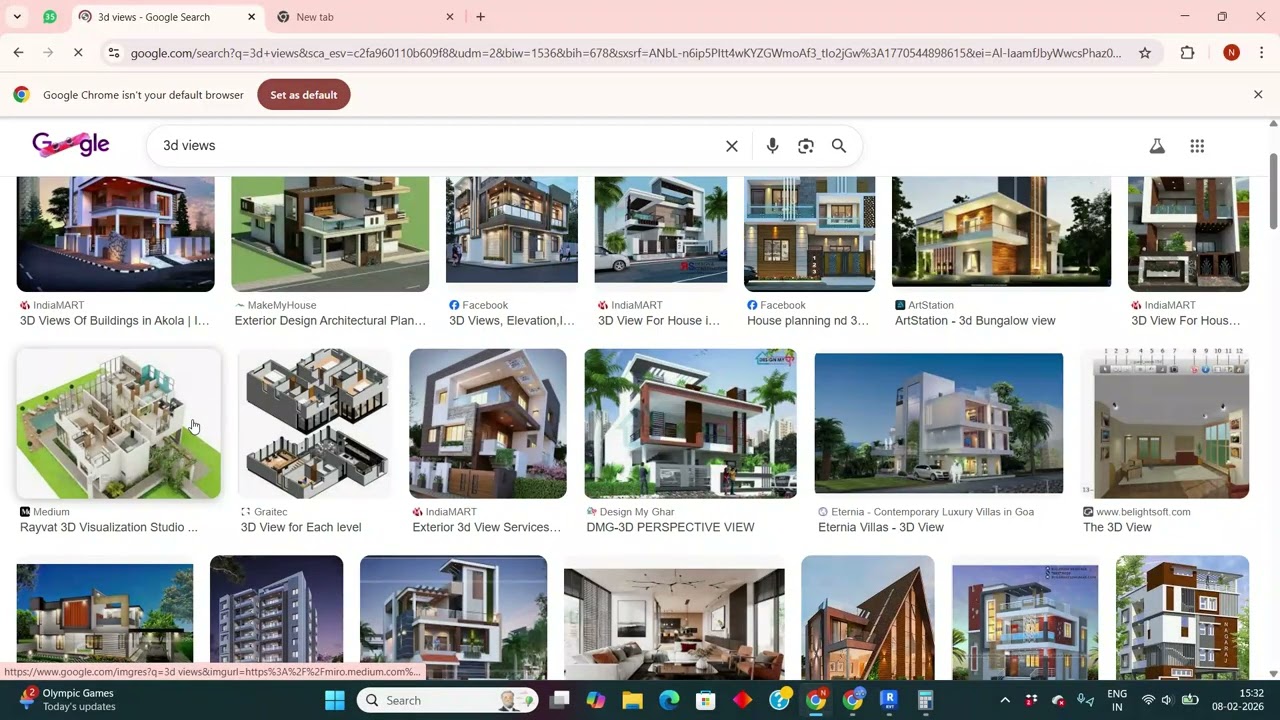The height and width of the screenshot is (720, 1280).
Task: View site information icon in address bar
Action: pos(114,53)
